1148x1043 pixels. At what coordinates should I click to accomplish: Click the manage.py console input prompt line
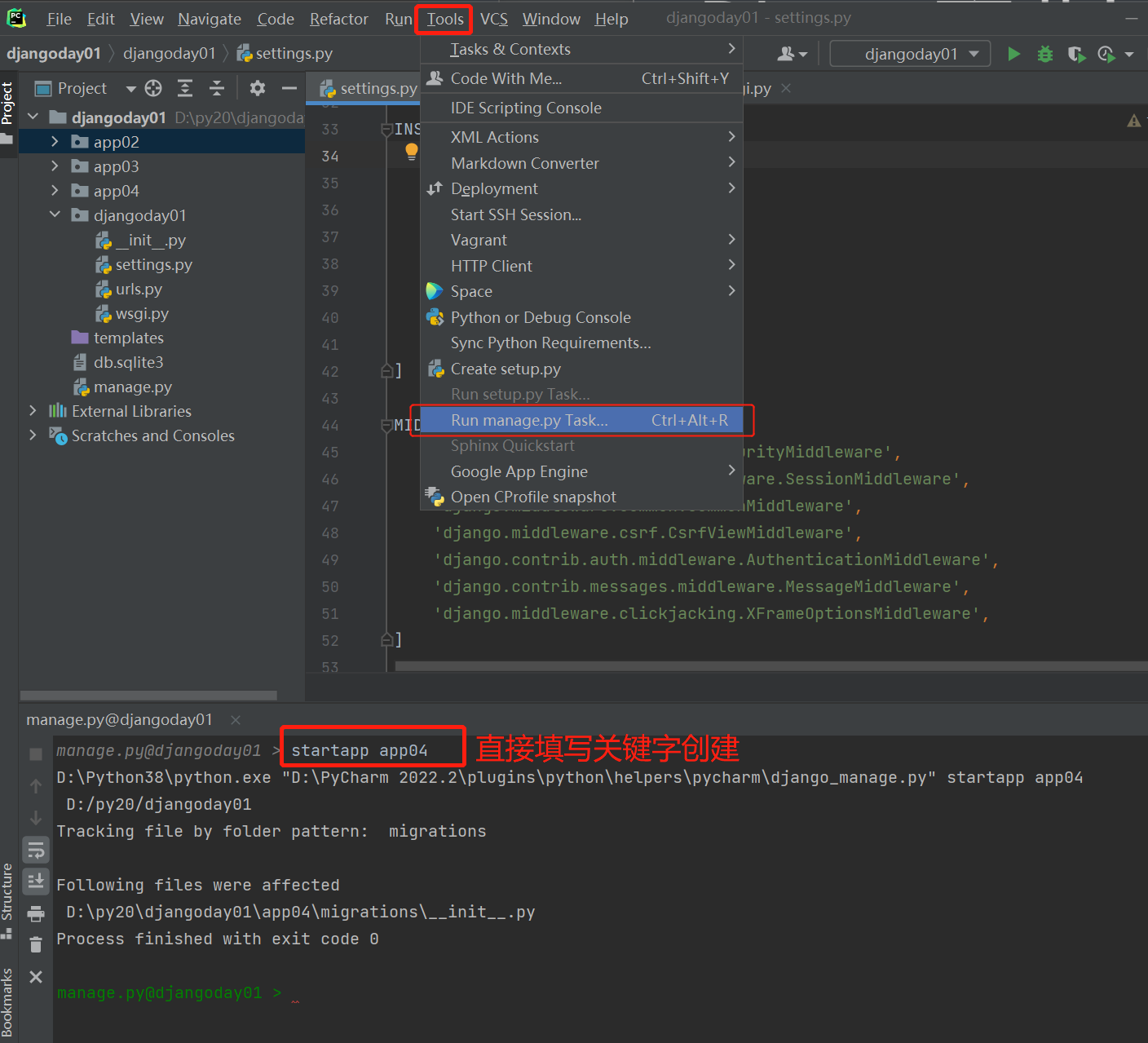[x=600, y=992]
